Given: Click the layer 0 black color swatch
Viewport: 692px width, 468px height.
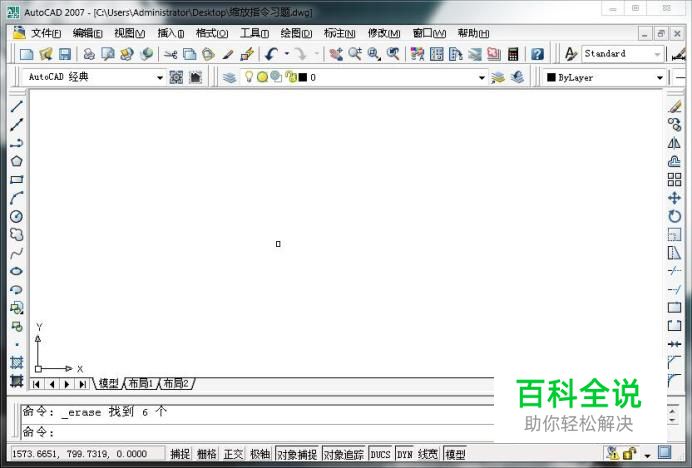Looking at the screenshot, I should point(303,78).
